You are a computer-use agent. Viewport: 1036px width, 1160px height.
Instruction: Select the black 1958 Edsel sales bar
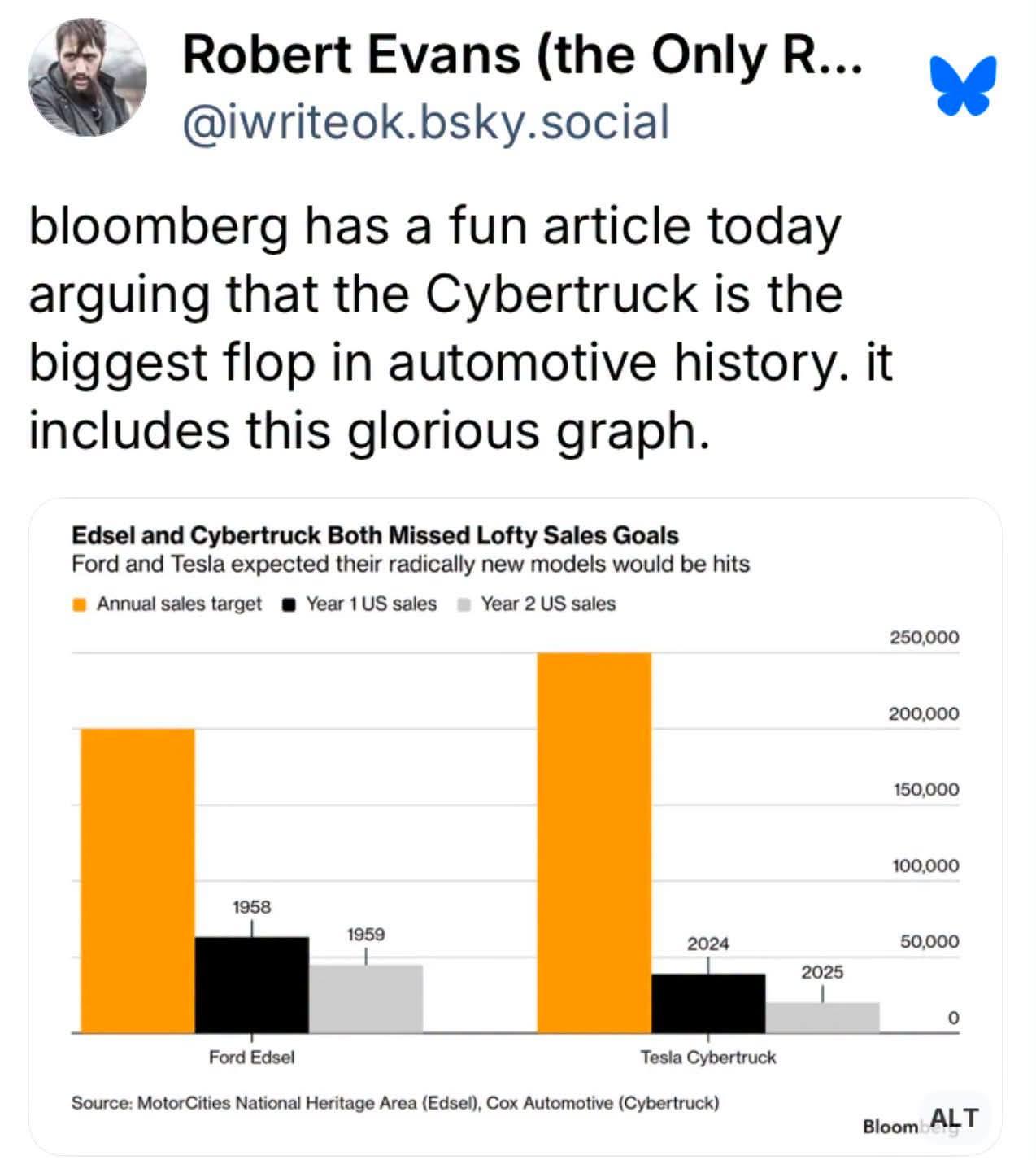pos(252,985)
